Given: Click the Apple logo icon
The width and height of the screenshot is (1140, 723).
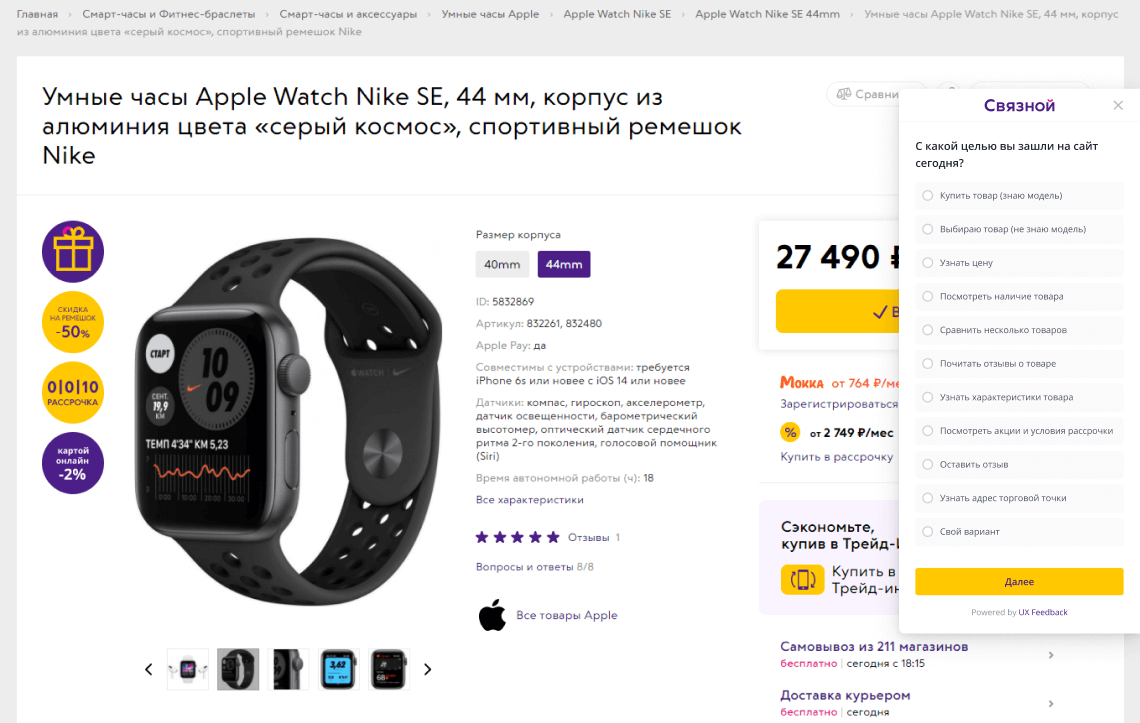Looking at the screenshot, I should point(492,615).
